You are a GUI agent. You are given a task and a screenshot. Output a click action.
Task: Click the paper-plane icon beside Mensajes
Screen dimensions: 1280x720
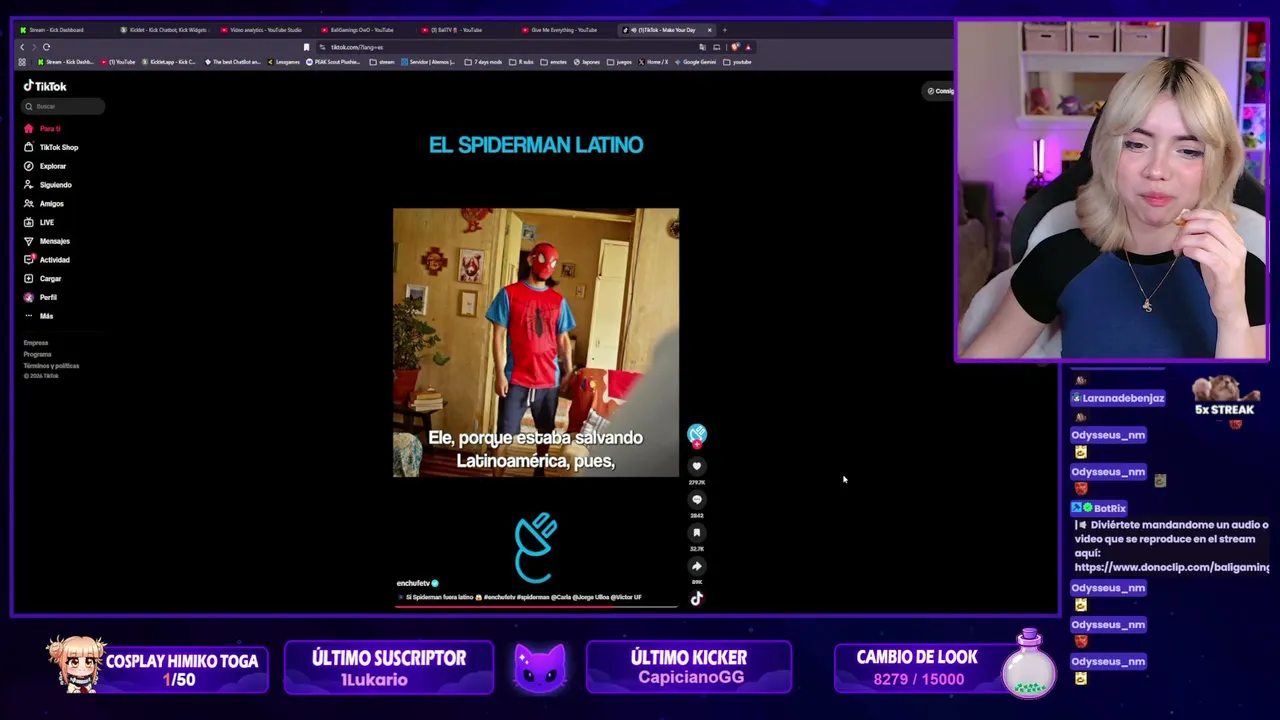coord(29,241)
